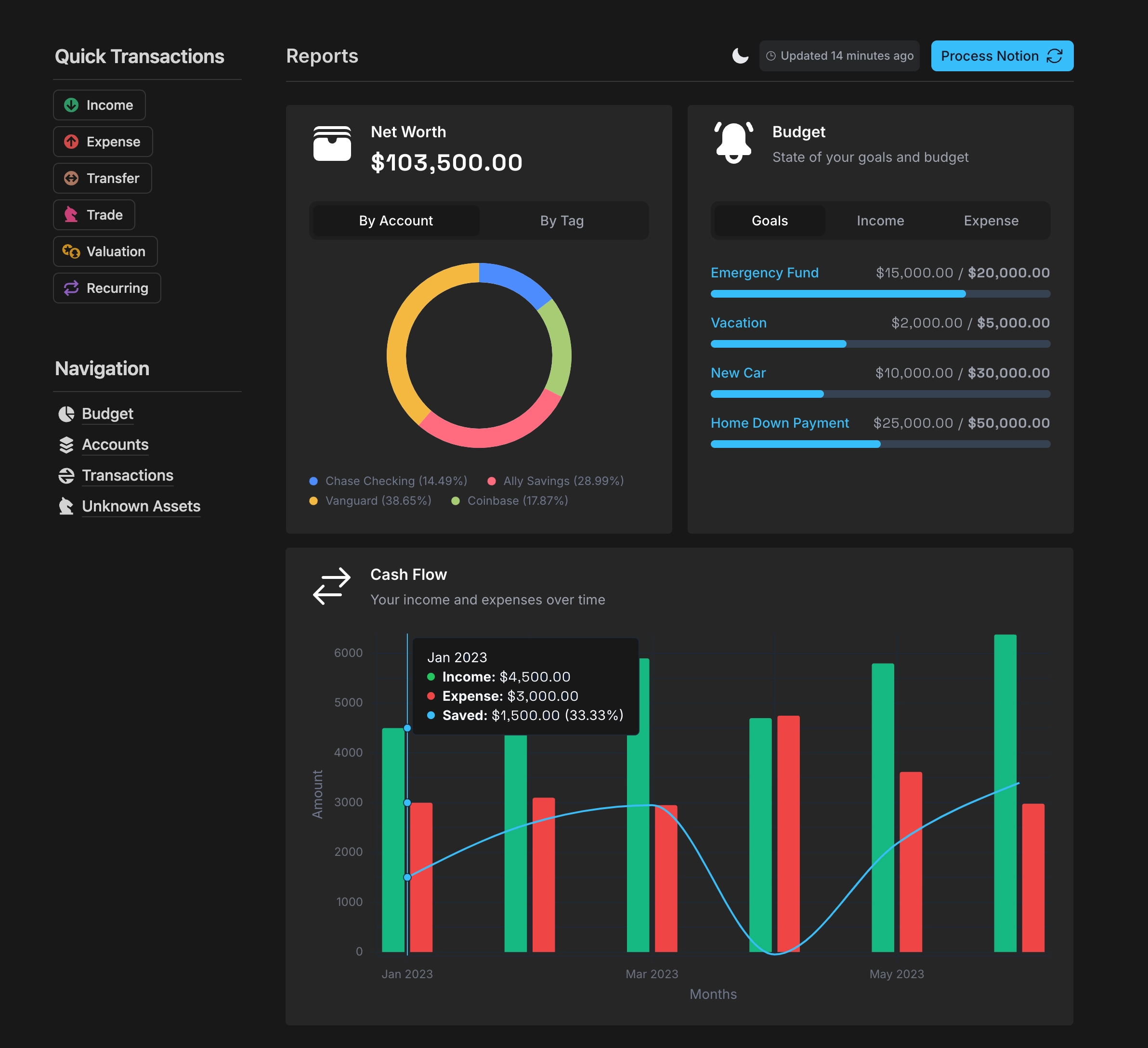This screenshot has width=1148, height=1048.
Task: Open the Recurring quick transaction
Action: [x=106, y=288]
